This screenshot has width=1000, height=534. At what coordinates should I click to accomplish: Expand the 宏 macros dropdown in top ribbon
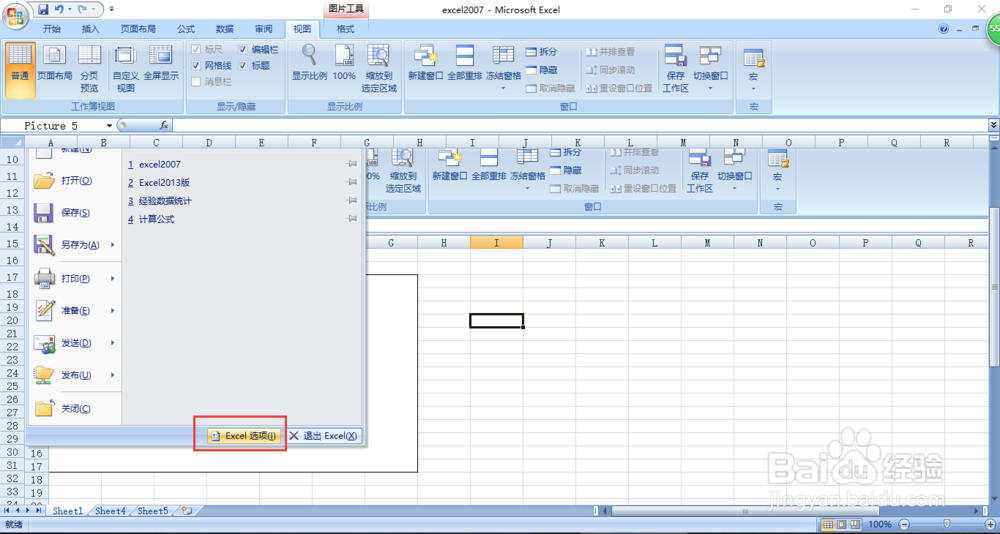[753, 88]
